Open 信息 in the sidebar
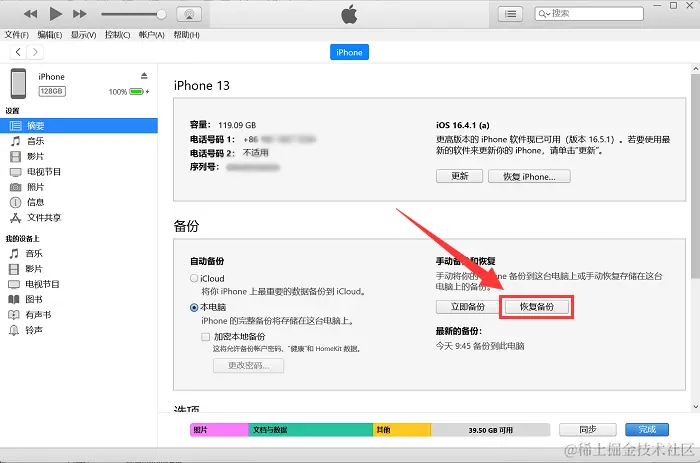700x463 pixels. (x=79, y=202)
